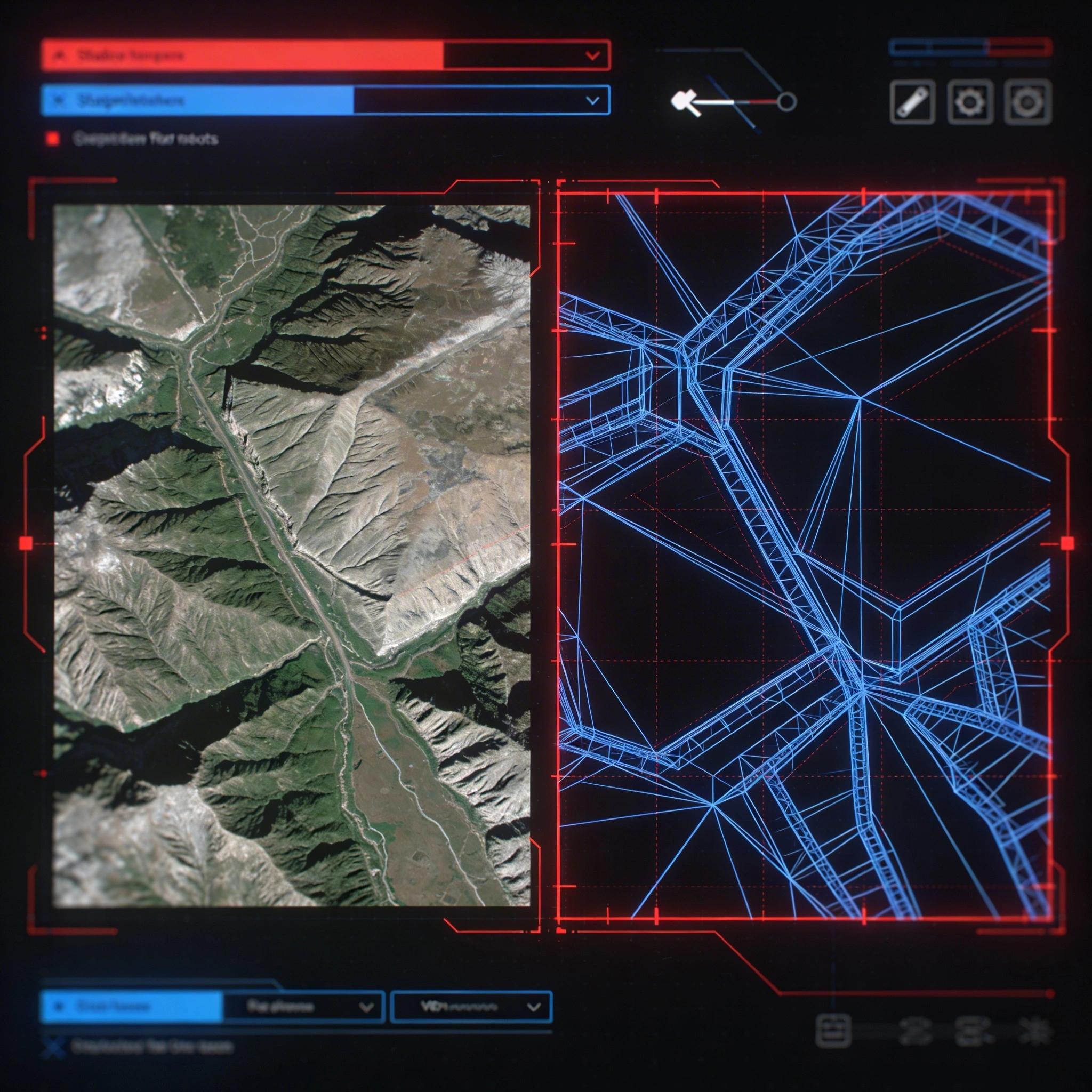Expand the blue bar dropdown chevron
This screenshot has width=1092, height=1092.
tap(592, 101)
